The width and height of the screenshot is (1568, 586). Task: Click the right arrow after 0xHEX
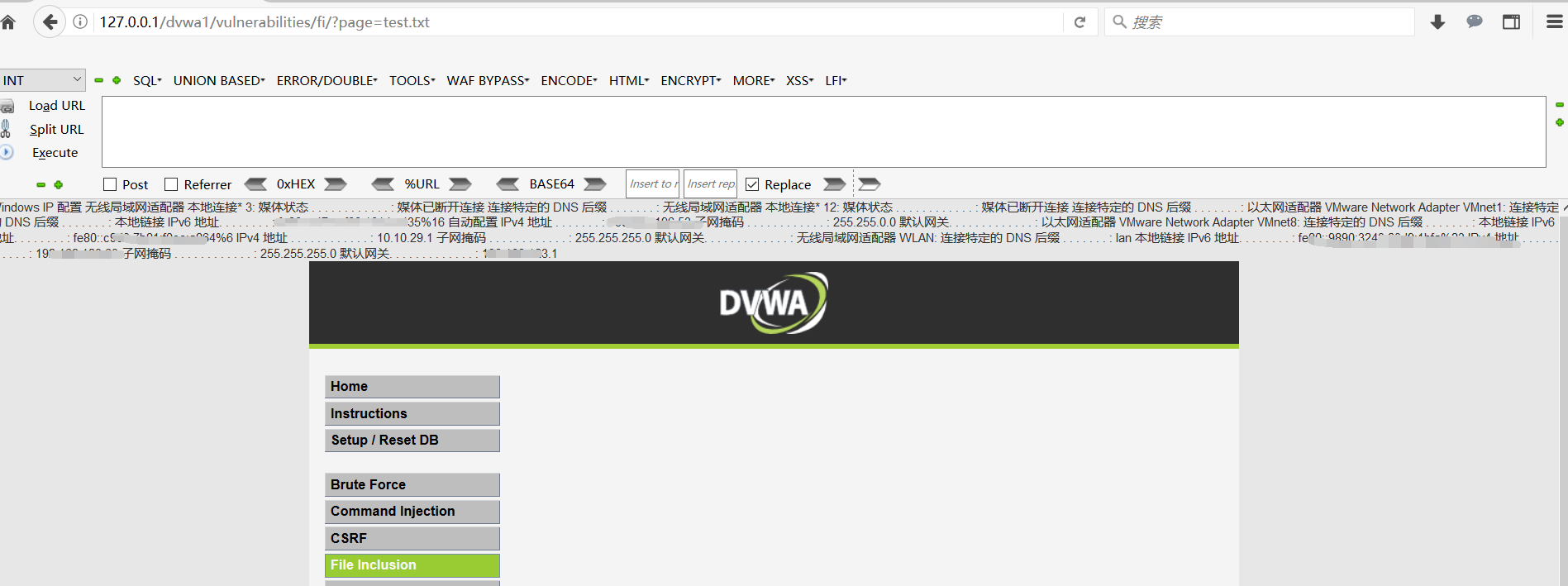pos(336,184)
